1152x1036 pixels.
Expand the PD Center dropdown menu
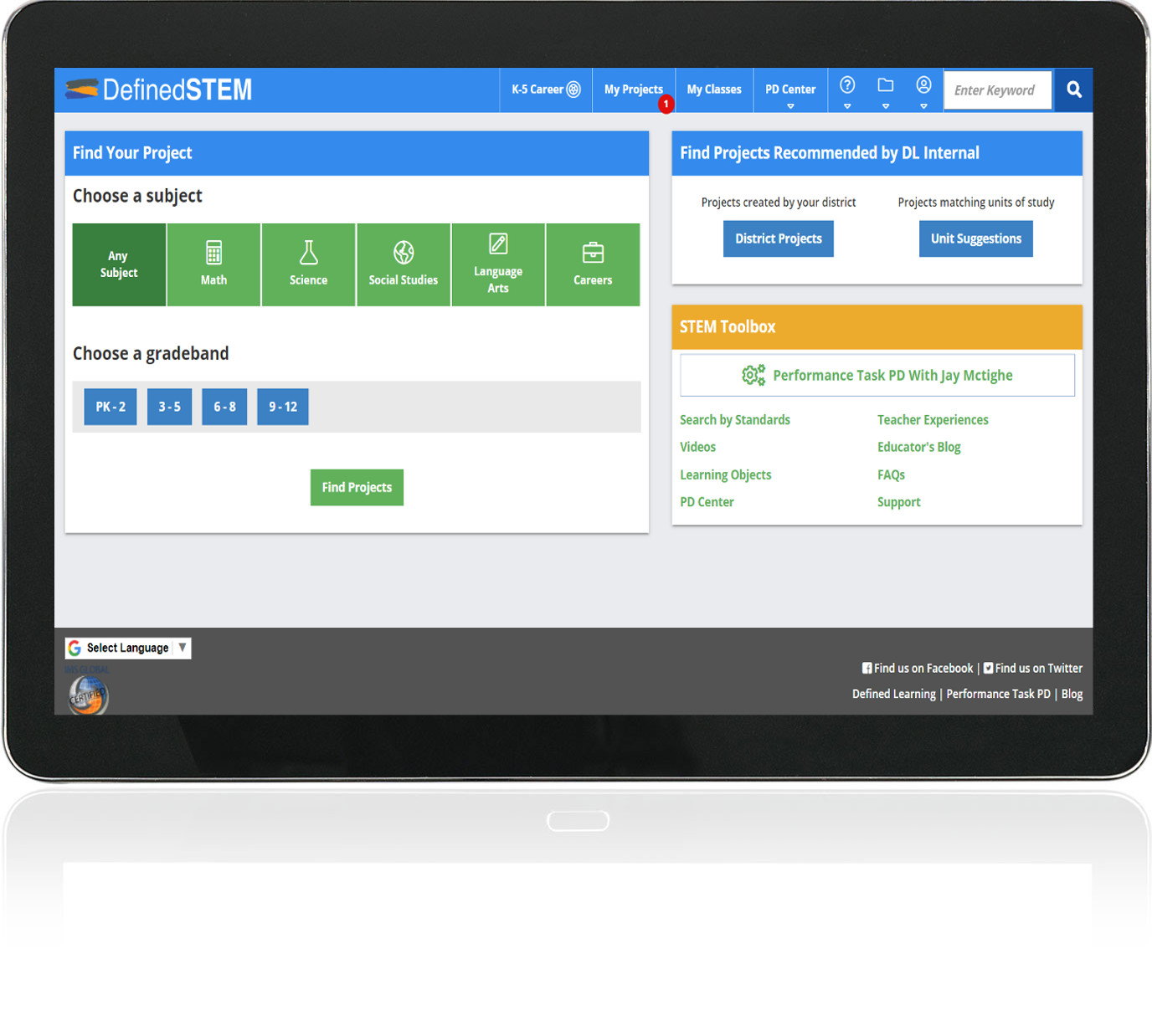790,90
